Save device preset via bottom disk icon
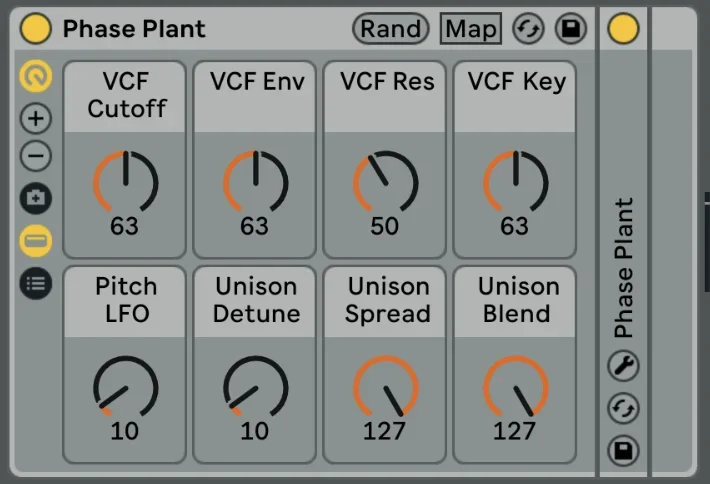 point(623,451)
